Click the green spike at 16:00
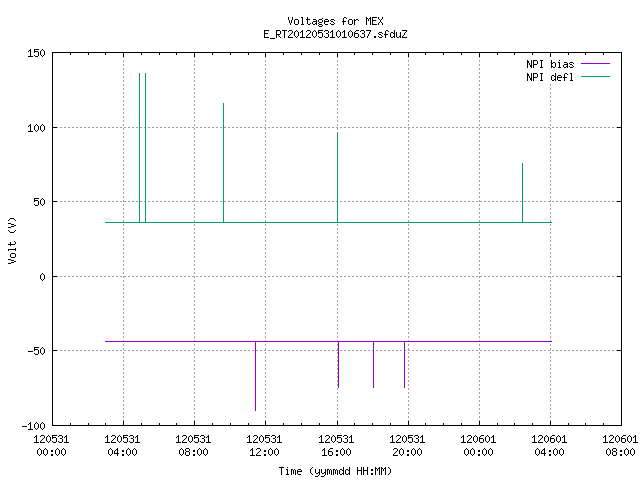Screen dimensions: 640x480 (x=337, y=178)
